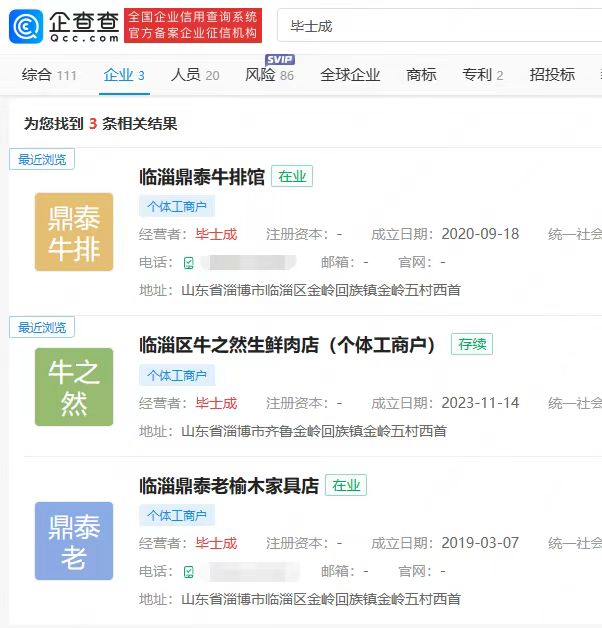Click 在业 status tag of 临淄鼎泰老榆木家具店
The height and width of the screenshot is (628, 602).
click(346, 485)
